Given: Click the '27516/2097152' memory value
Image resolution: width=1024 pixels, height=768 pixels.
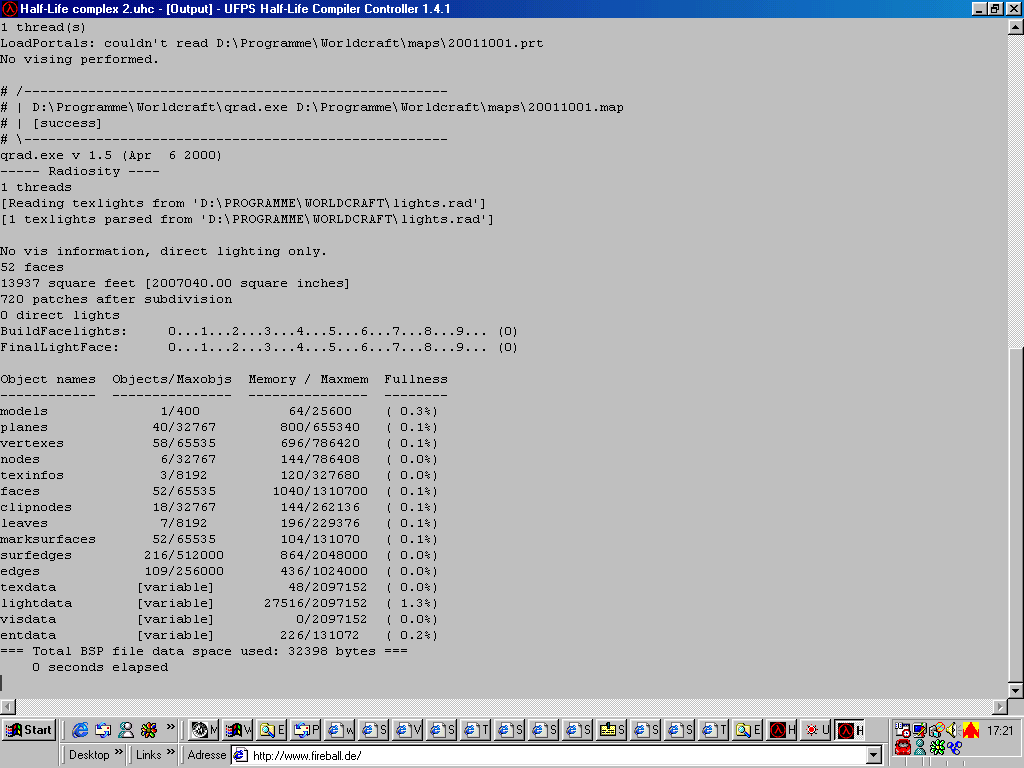Looking at the screenshot, I should (x=315, y=603).
